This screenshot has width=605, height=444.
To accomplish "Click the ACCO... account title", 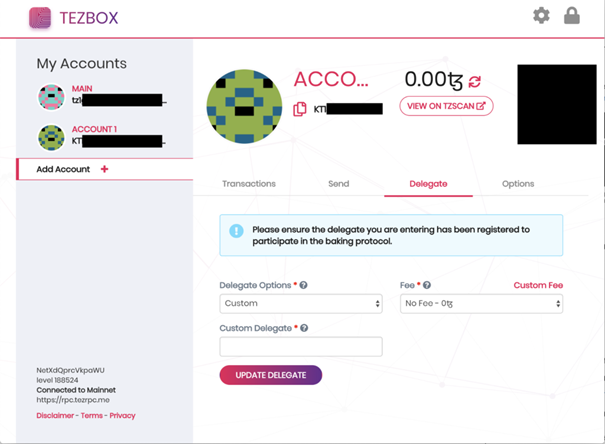I will pos(331,79).
